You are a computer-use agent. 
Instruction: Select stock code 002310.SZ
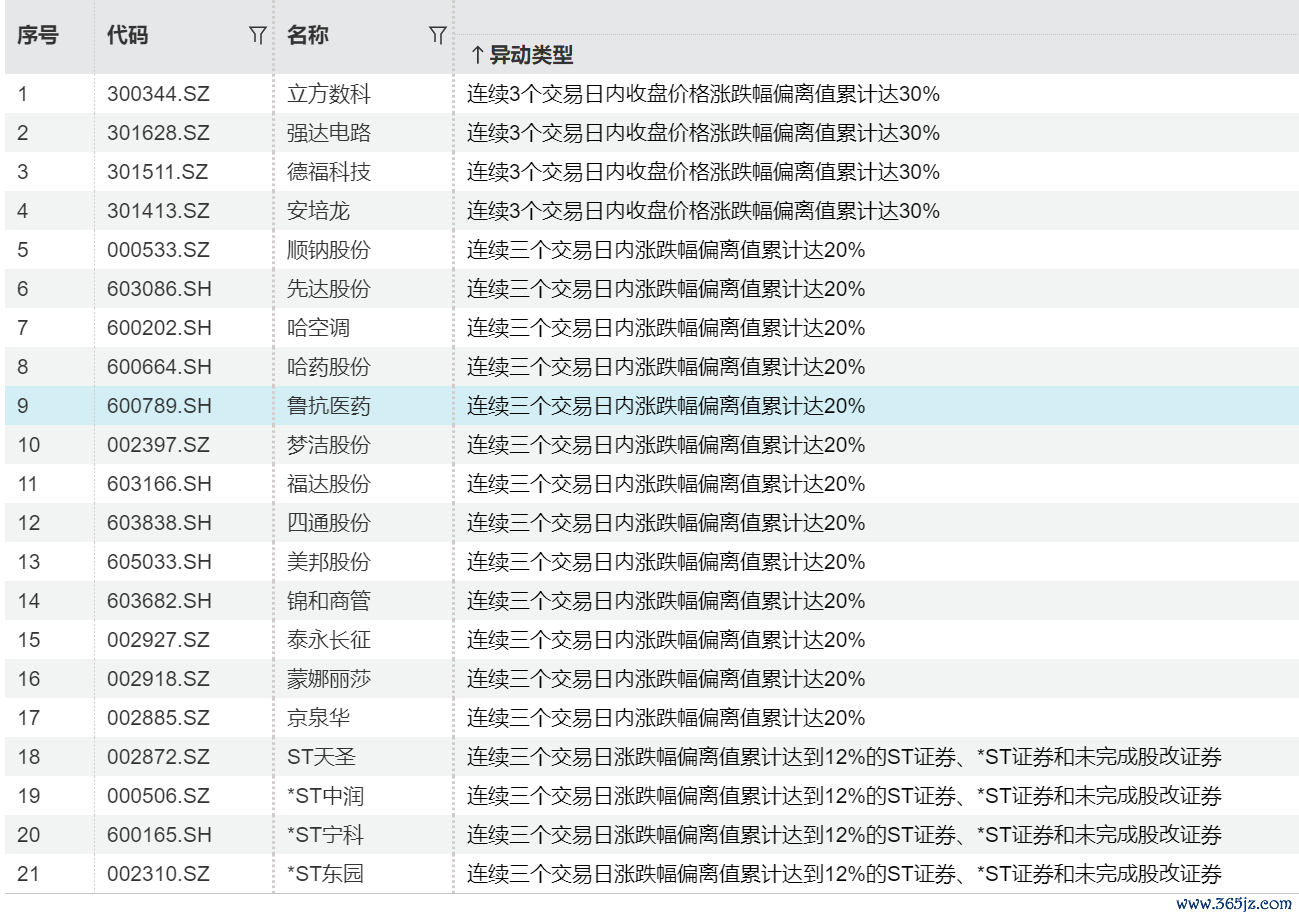click(x=158, y=874)
